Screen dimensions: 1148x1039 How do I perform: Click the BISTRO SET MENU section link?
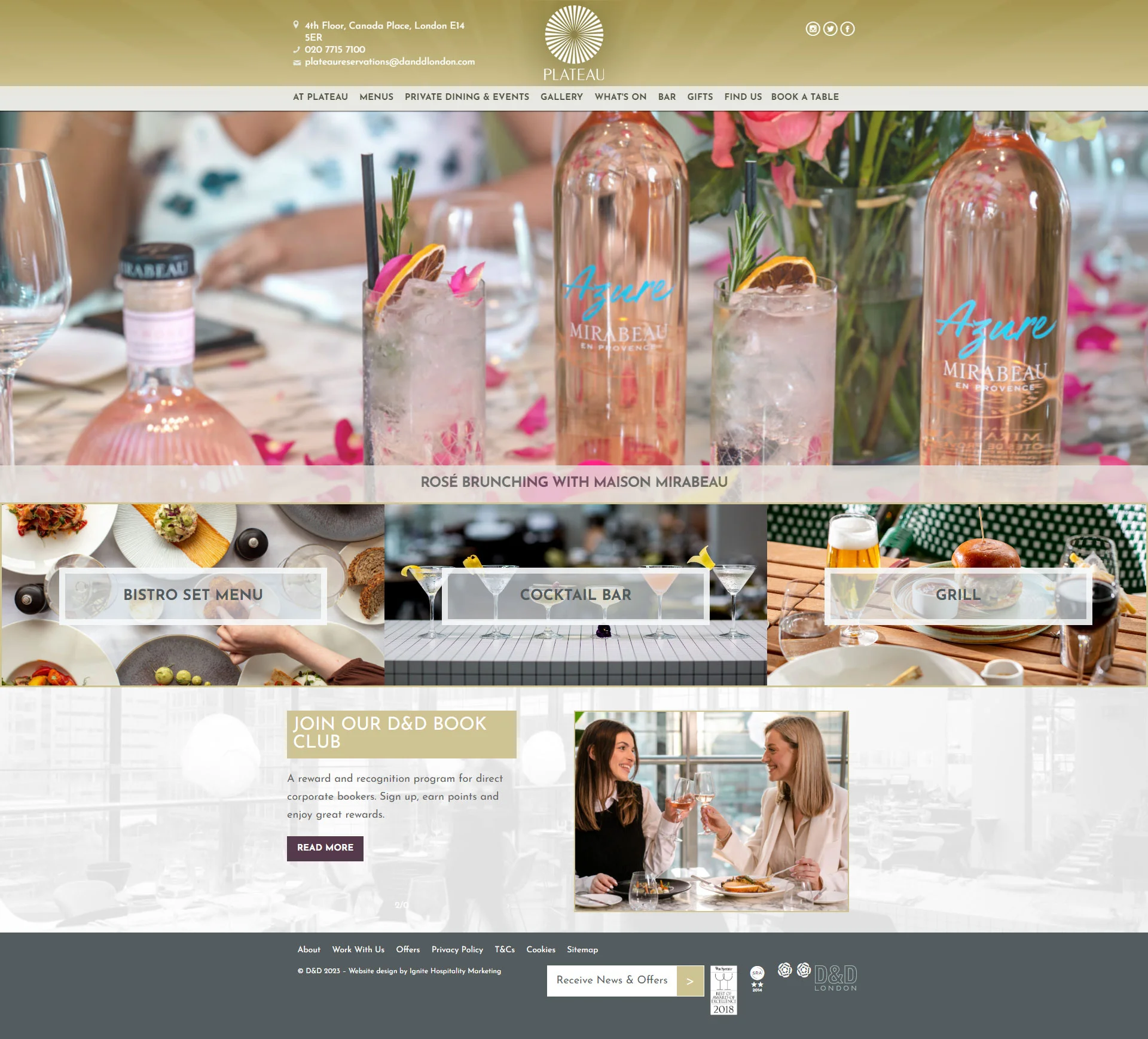[x=192, y=594]
